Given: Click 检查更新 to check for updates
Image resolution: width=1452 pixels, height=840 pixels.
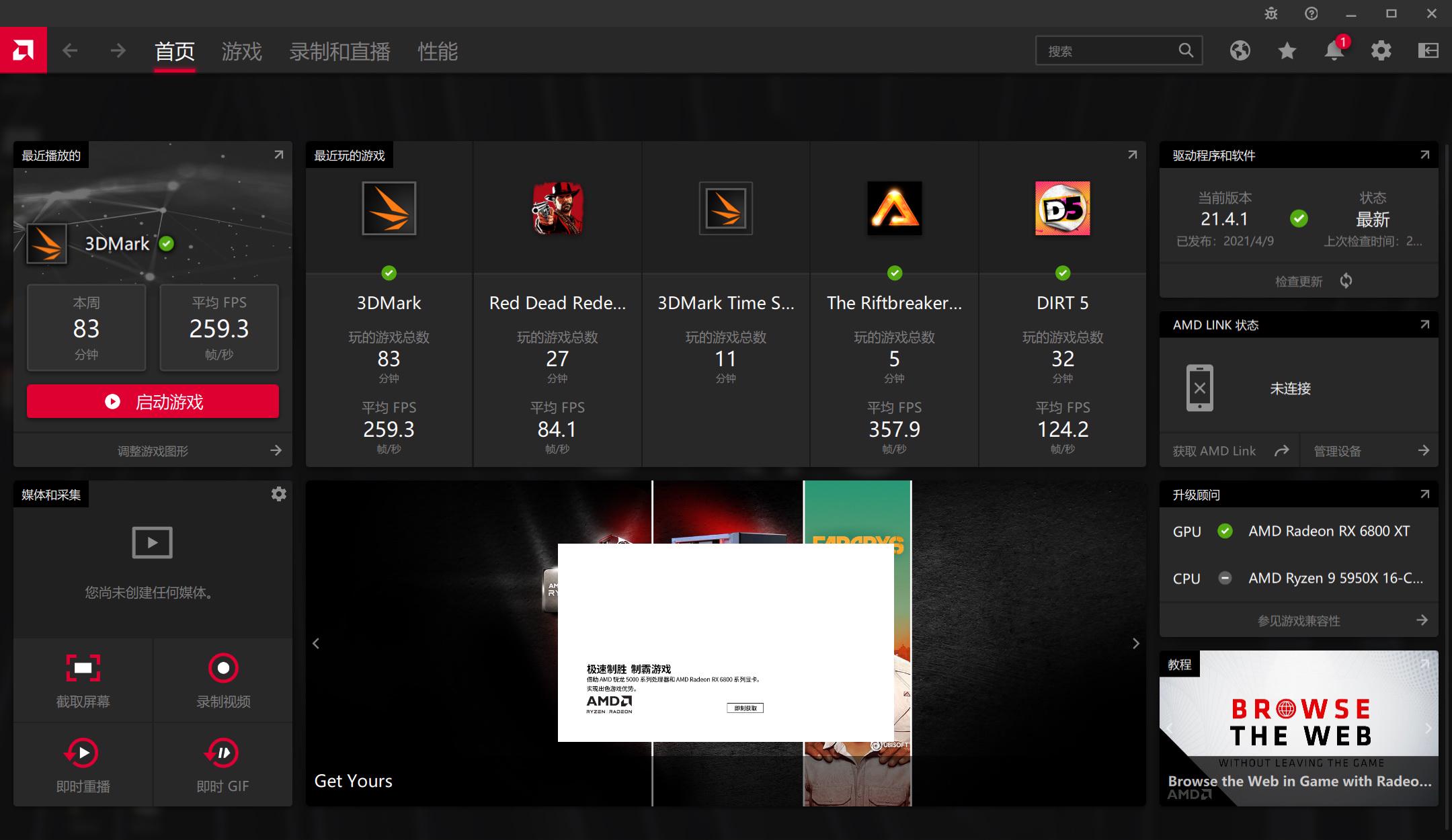Looking at the screenshot, I should (1297, 280).
